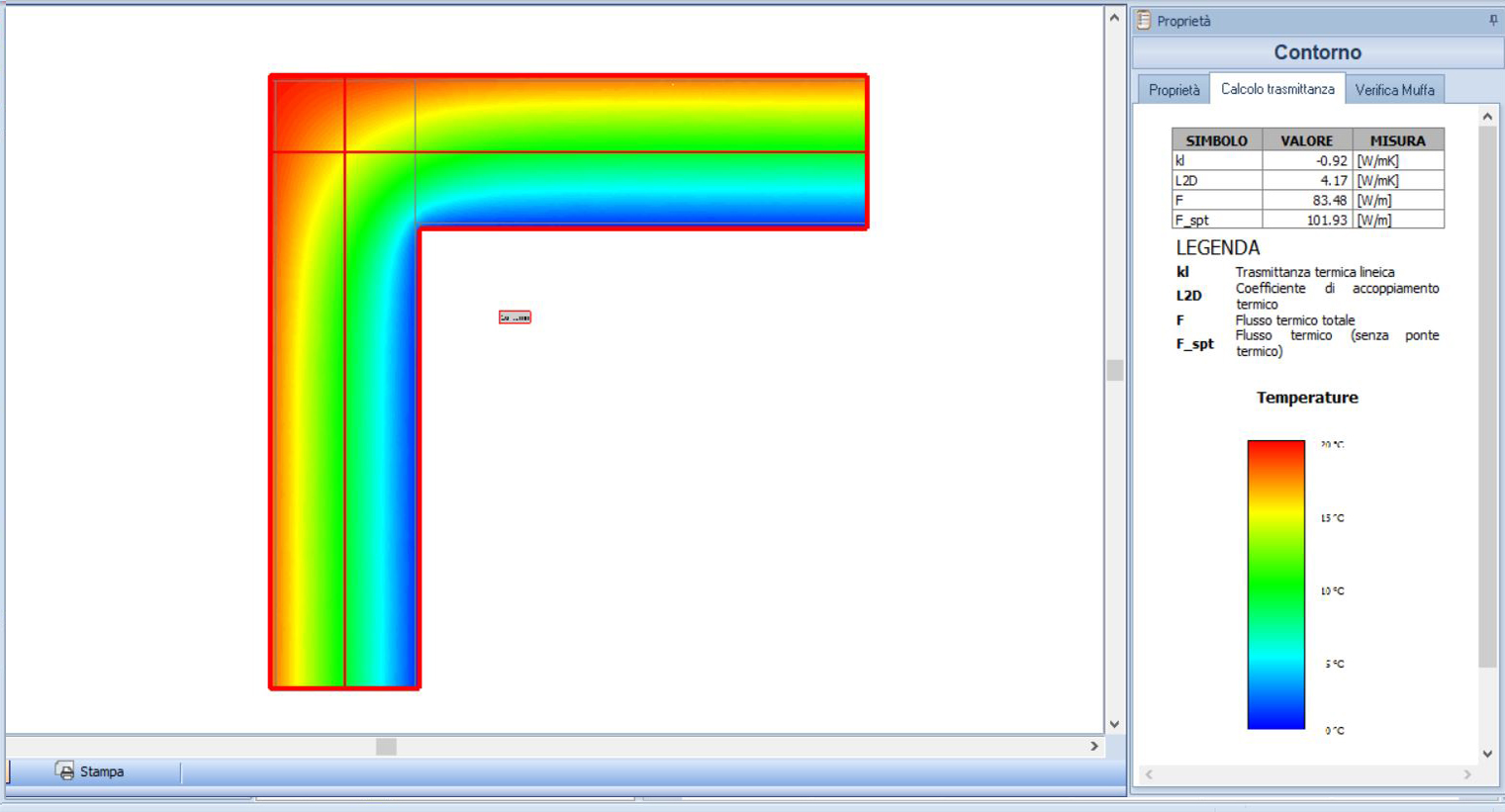Click the Proprietà panel title icon
This screenshot has width=1505, height=812.
[x=1144, y=21]
